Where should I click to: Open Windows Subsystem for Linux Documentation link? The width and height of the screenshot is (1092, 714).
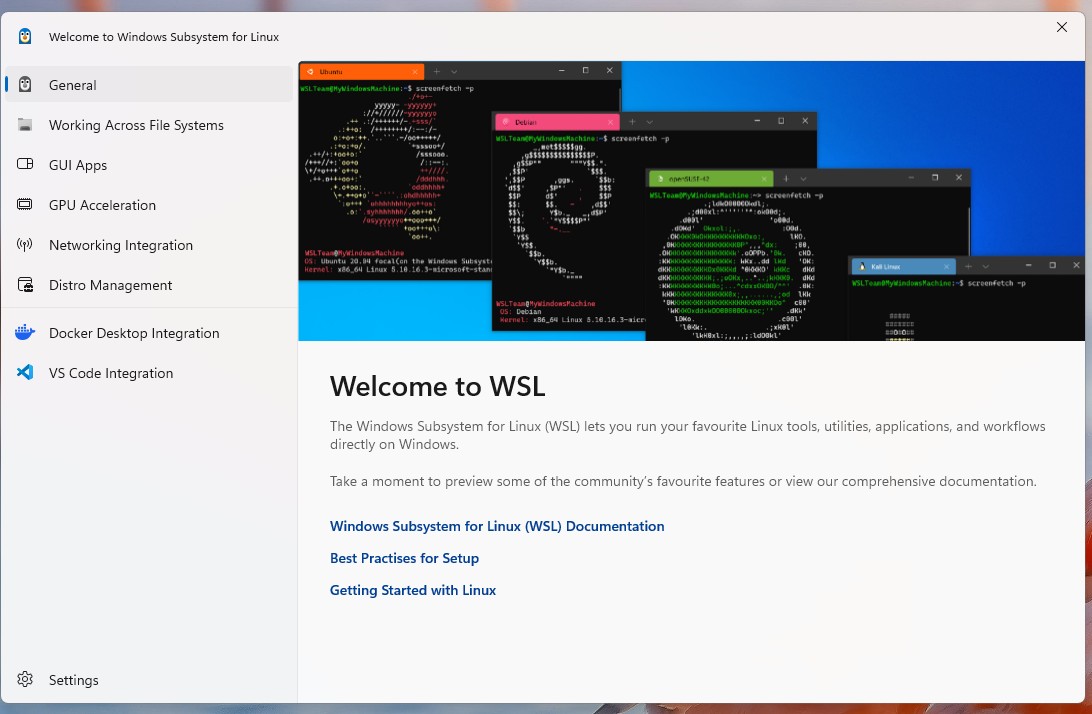[x=497, y=526]
